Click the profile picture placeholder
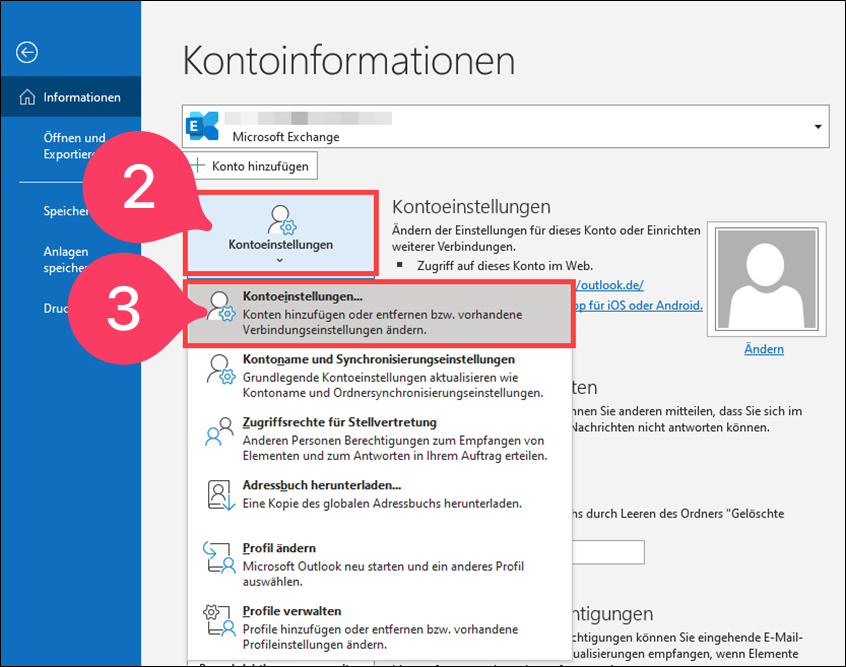Screen dimensions: 846x667 [767, 278]
